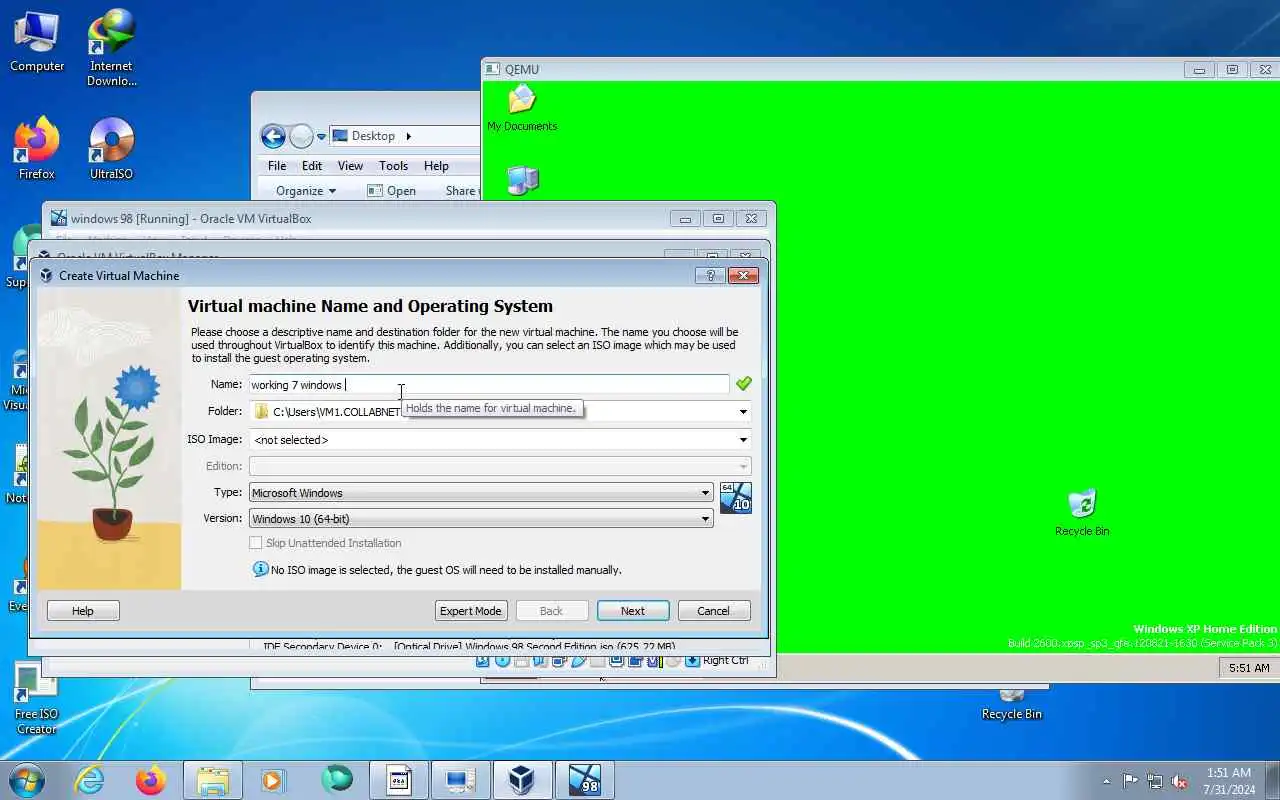Image resolution: width=1280 pixels, height=800 pixels.
Task: Click the Right Ctrl host key indicator
Action: [x=725, y=660]
